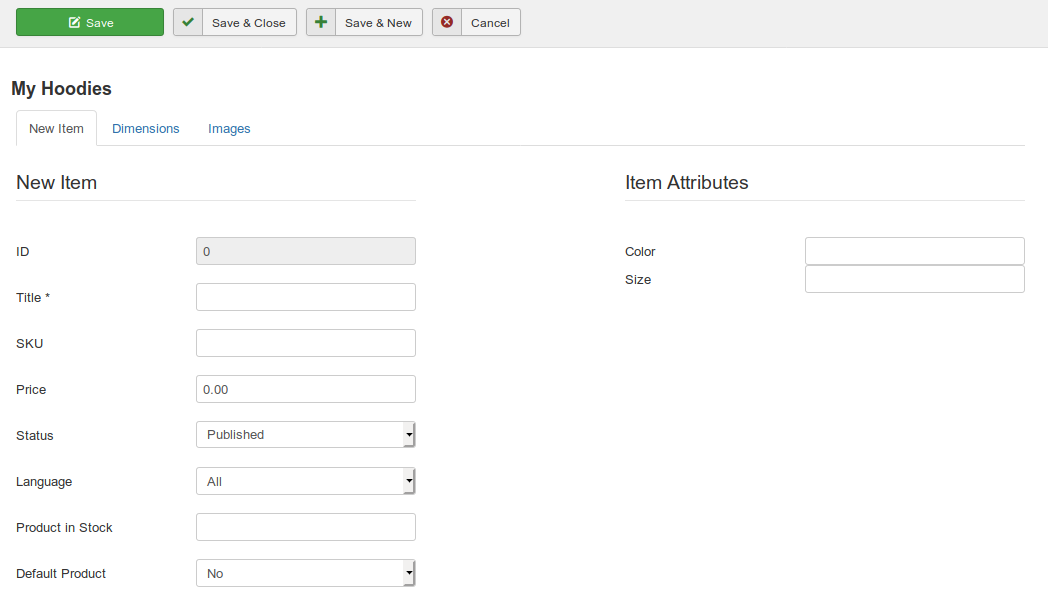Expand the Status dropdown
This screenshot has height=603, width=1048.
tap(305, 435)
